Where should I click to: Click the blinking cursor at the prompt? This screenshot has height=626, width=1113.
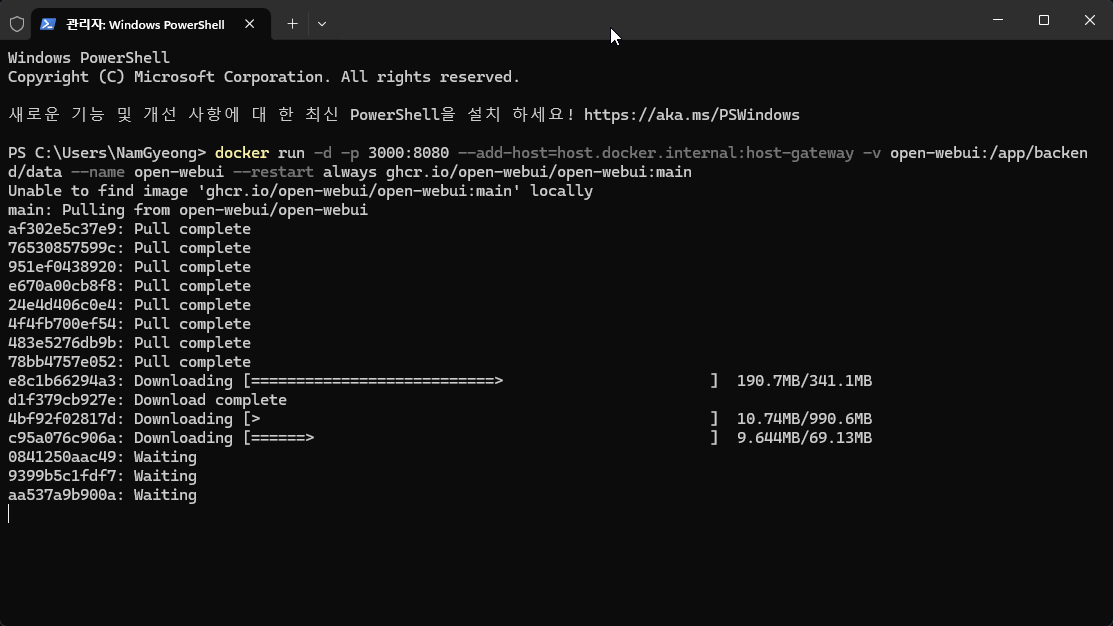(x=9, y=513)
